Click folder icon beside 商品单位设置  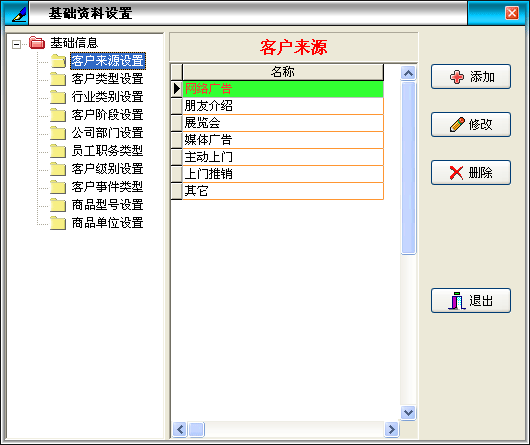tap(58, 223)
